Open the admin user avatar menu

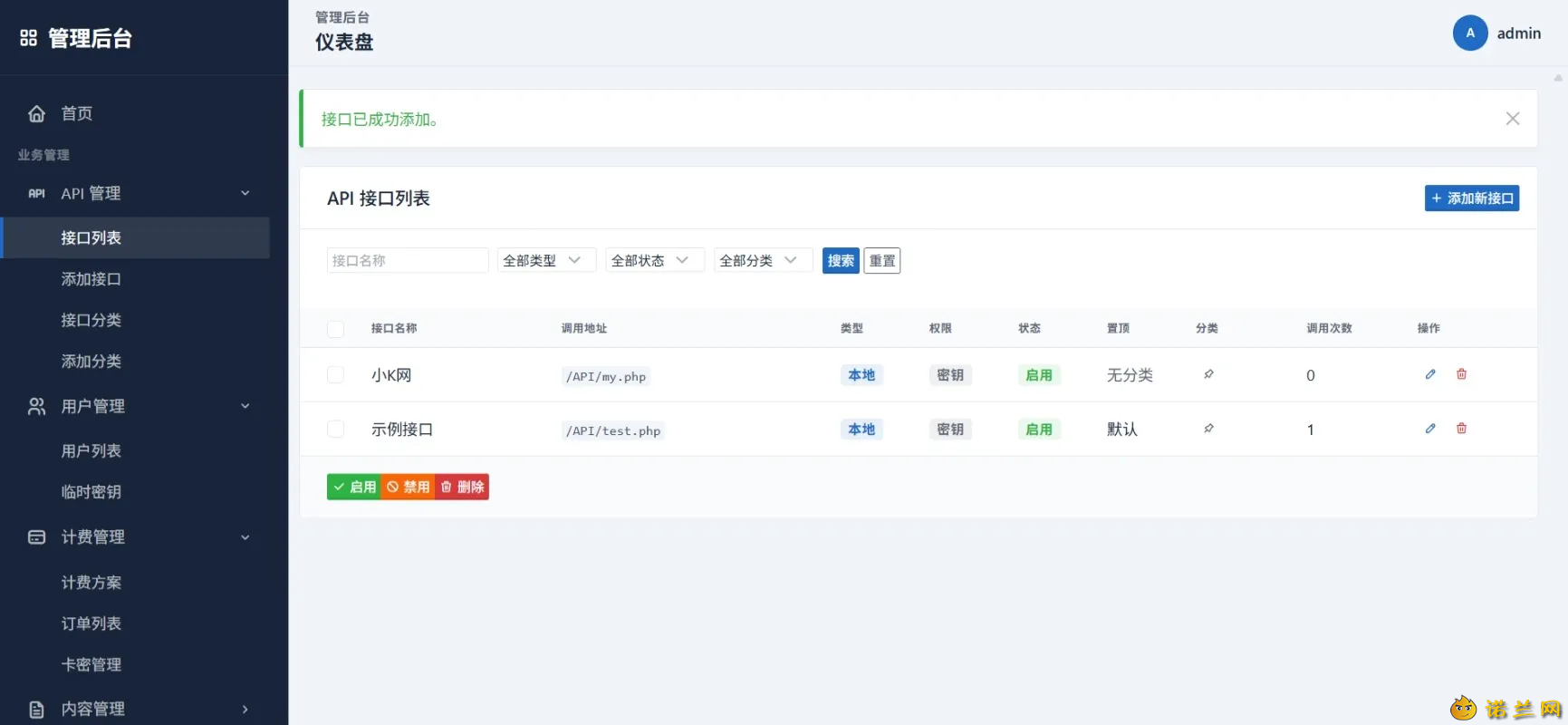(1470, 34)
